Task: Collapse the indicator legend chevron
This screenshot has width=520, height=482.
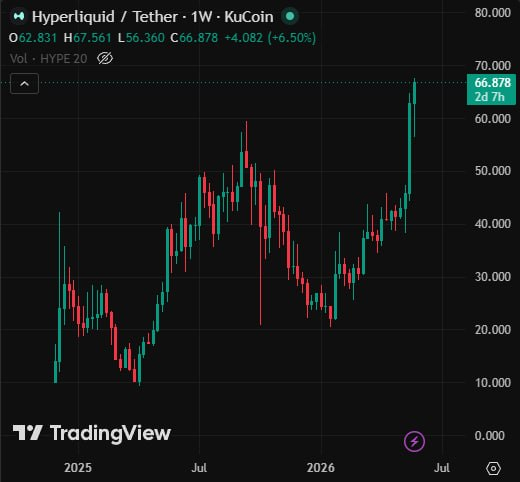Action: click(x=24, y=84)
